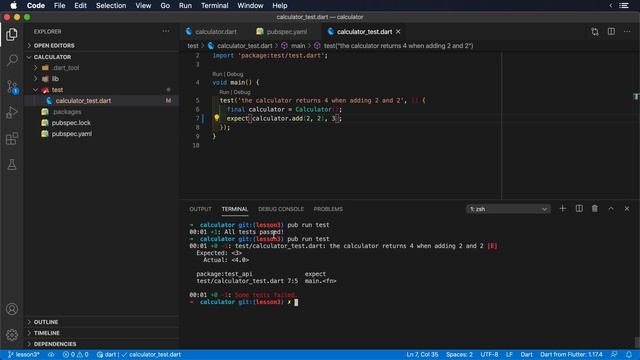
Task: Switch to the Problems tab
Action: tap(328, 209)
